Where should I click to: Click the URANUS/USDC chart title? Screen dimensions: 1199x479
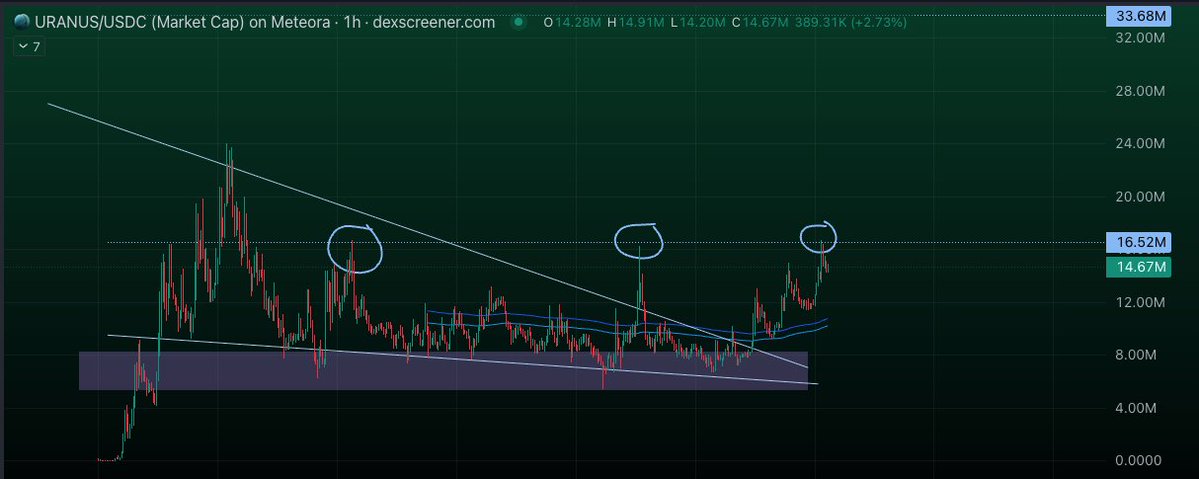pos(265,22)
